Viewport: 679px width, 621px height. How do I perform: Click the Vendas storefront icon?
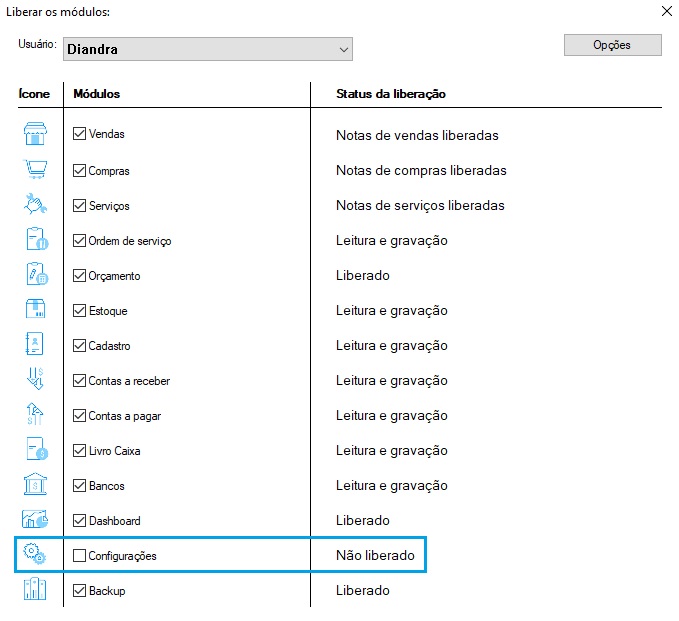pyautogui.click(x=35, y=134)
